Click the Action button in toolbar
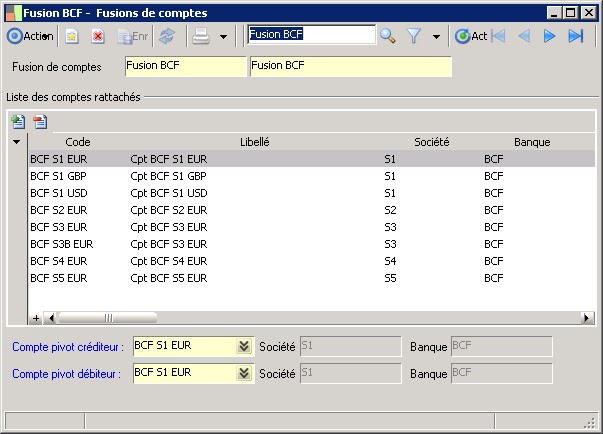The height and width of the screenshot is (434, 603). (30, 36)
